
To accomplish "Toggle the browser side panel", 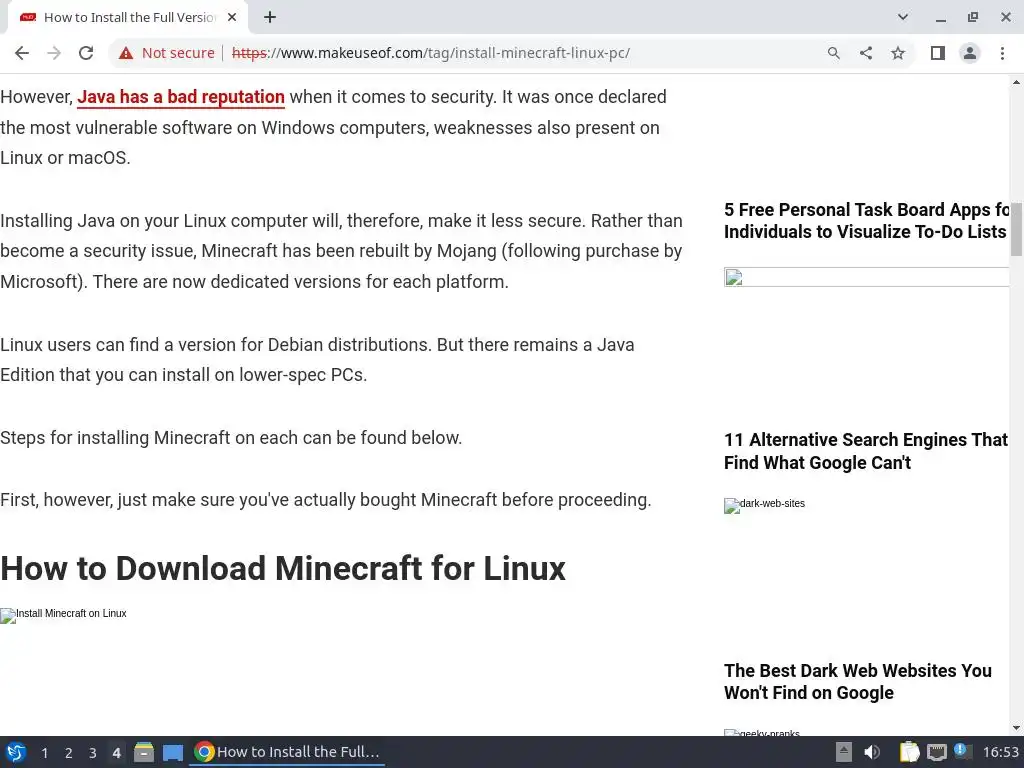I will [x=938, y=53].
